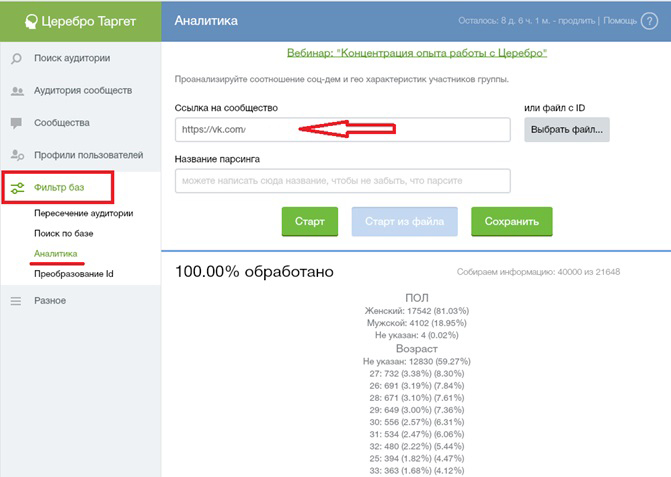671x477 pixels.
Task: Open Поиск по базе submenu item
Action: click(x=64, y=233)
